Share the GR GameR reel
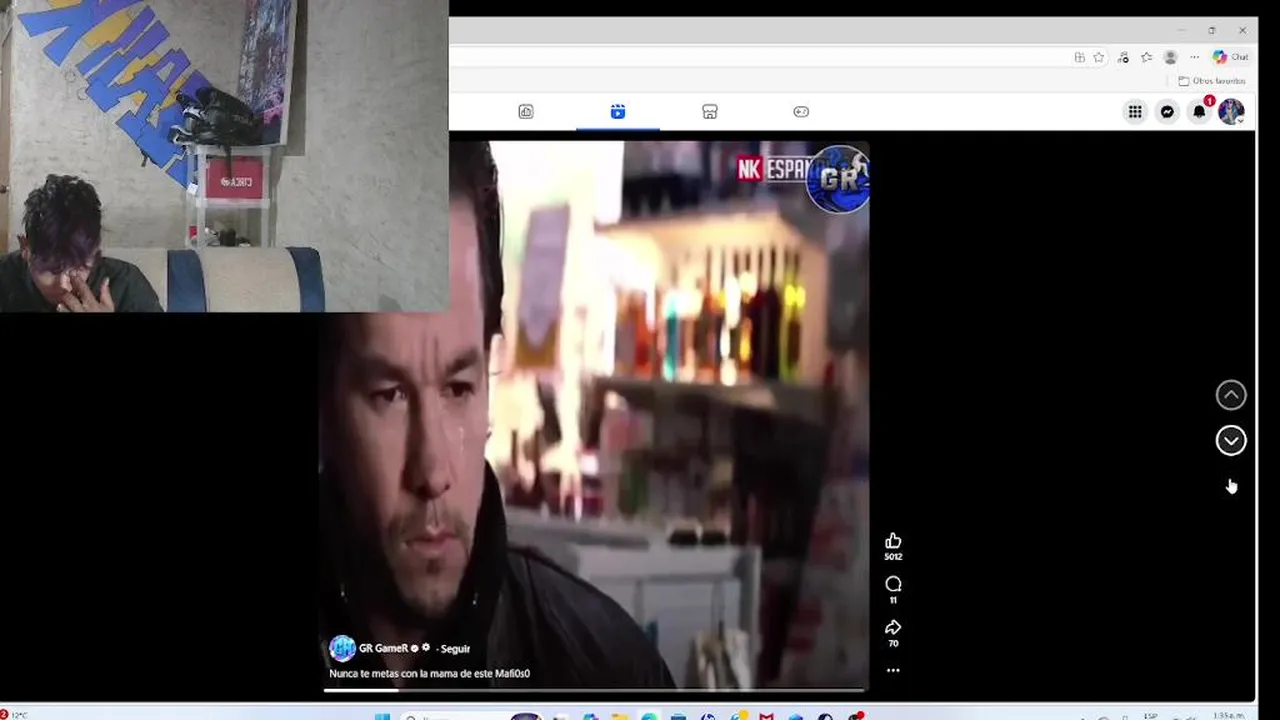This screenshot has width=1280, height=720. point(893,627)
